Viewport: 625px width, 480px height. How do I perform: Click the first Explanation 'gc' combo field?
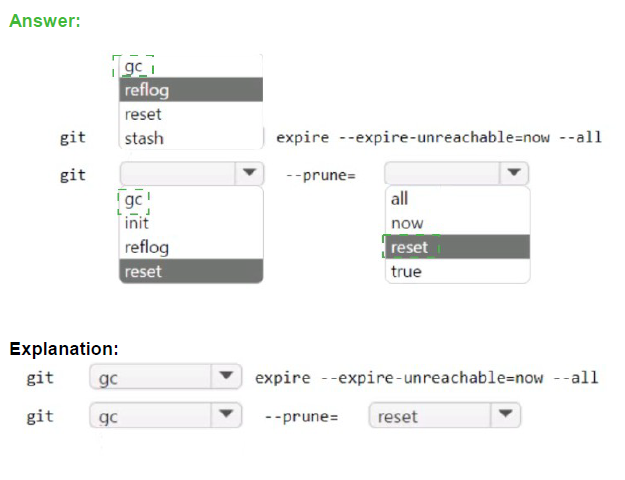point(150,377)
